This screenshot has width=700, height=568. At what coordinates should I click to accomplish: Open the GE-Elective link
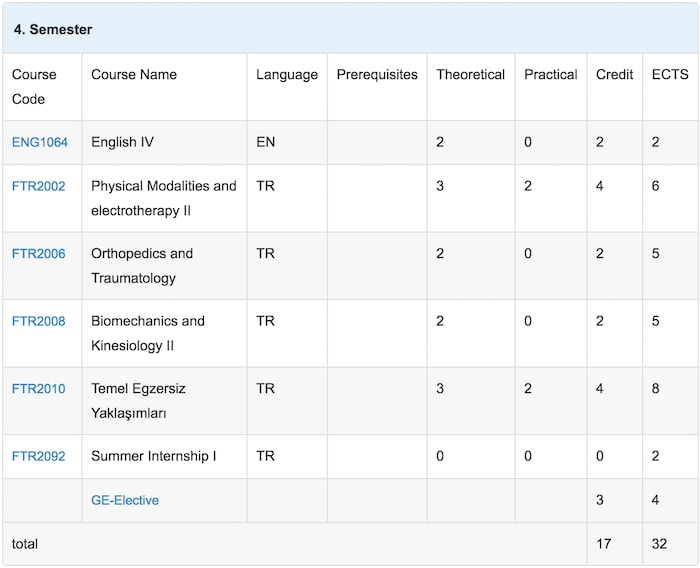coord(125,500)
